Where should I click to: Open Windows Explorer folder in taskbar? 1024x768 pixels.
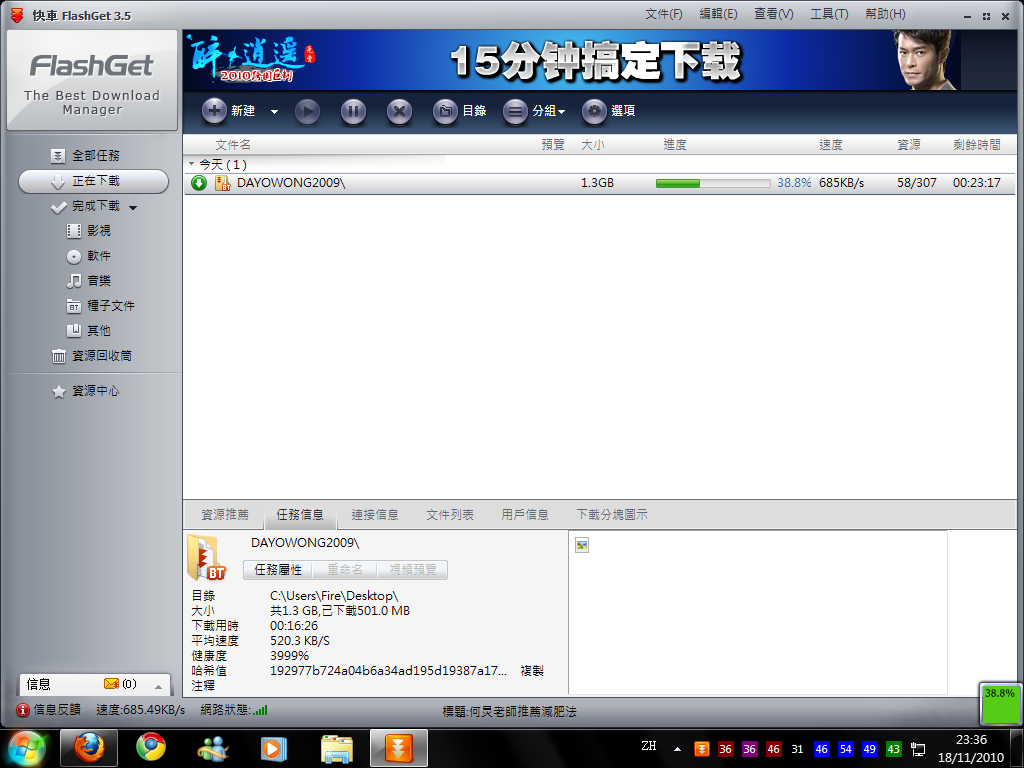(337, 748)
